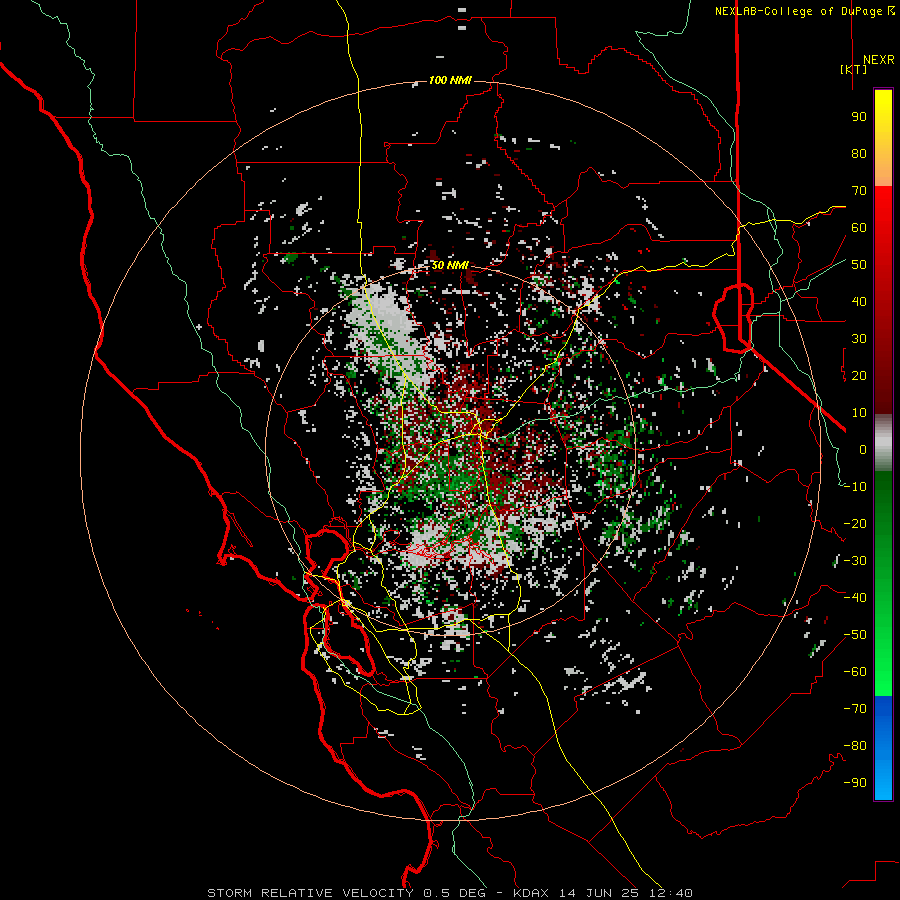Click the -60 value on the velocity scale

855,672
